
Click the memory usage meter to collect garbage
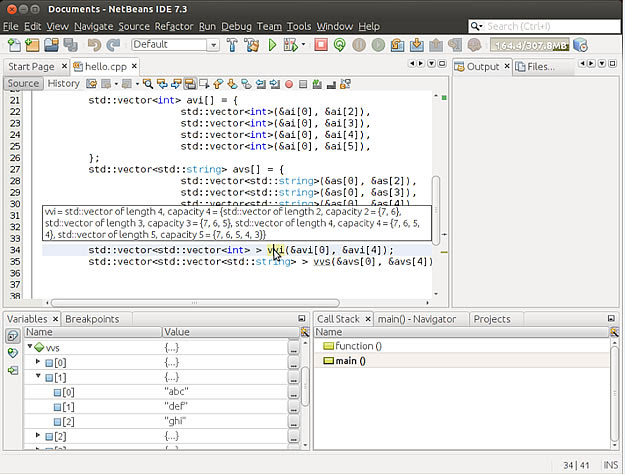[x=530, y=45]
